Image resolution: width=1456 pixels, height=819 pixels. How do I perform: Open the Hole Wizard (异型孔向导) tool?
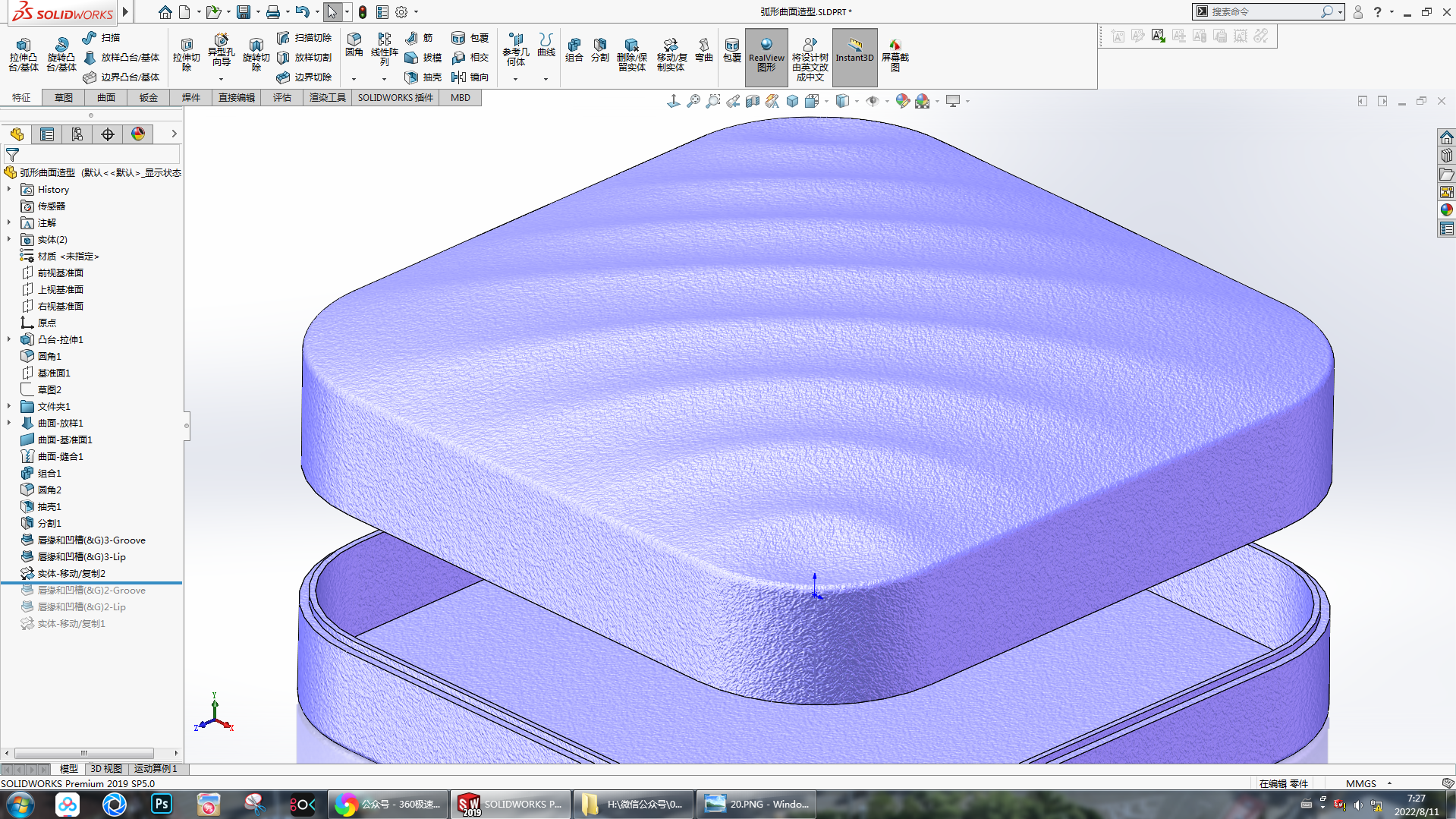(x=221, y=52)
